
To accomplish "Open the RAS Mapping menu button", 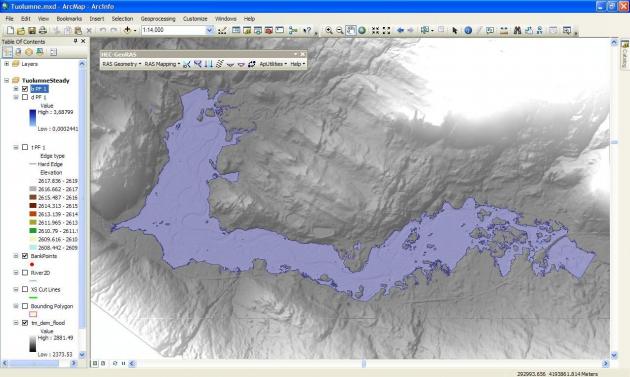I will (162, 64).
